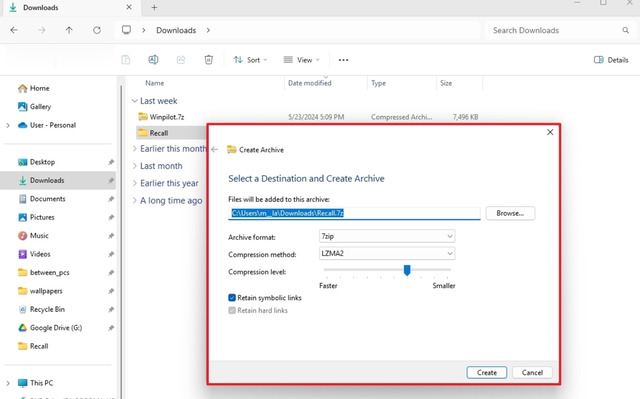Open the Compression method dropdown

(x=387, y=253)
